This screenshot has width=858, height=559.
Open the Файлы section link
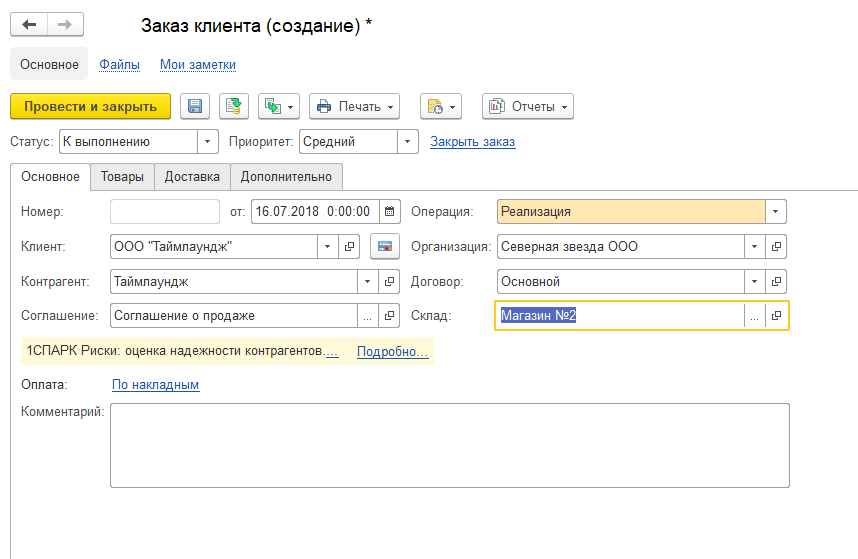click(119, 65)
